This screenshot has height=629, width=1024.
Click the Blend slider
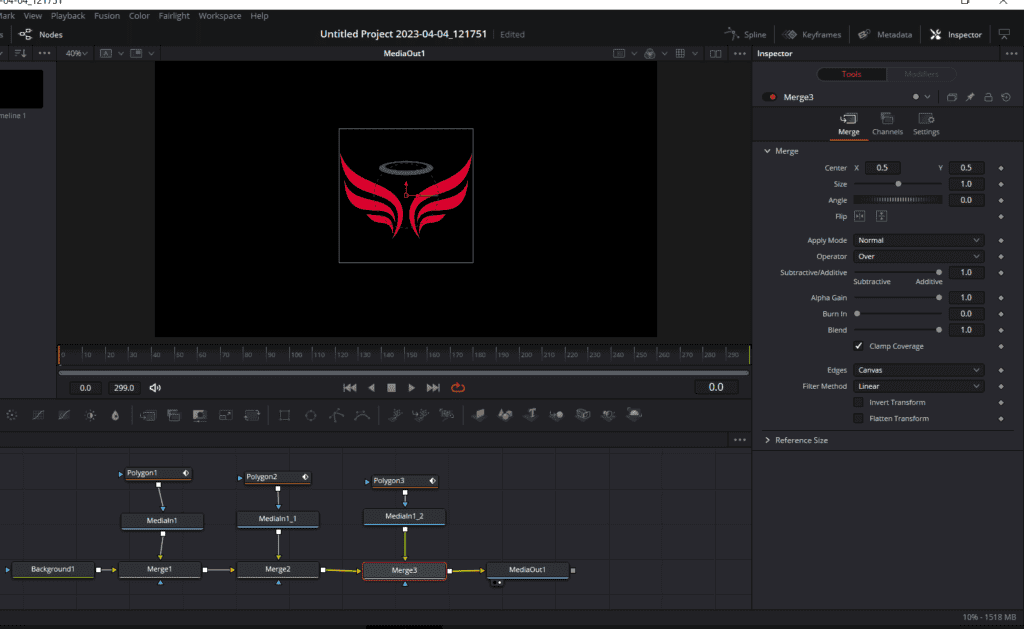898,331
